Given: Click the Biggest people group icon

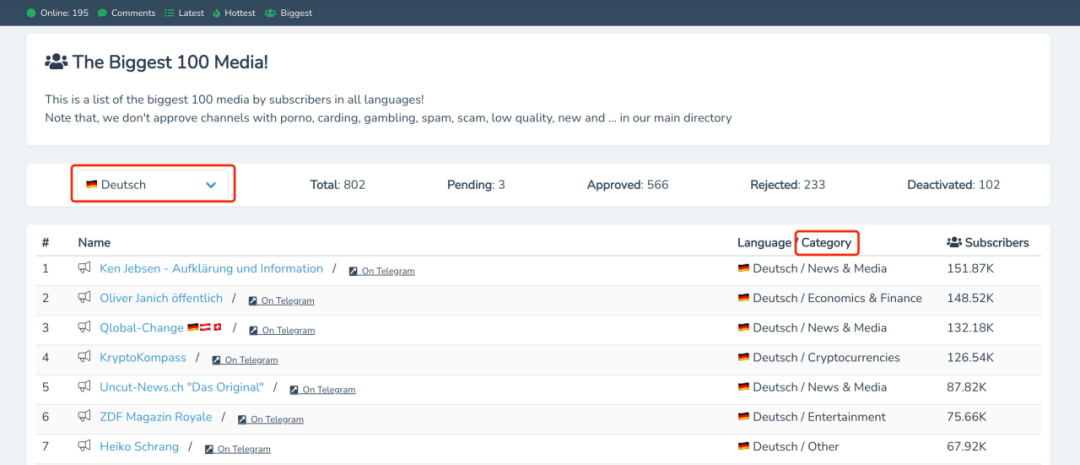Looking at the screenshot, I should (x=270, y=13).
